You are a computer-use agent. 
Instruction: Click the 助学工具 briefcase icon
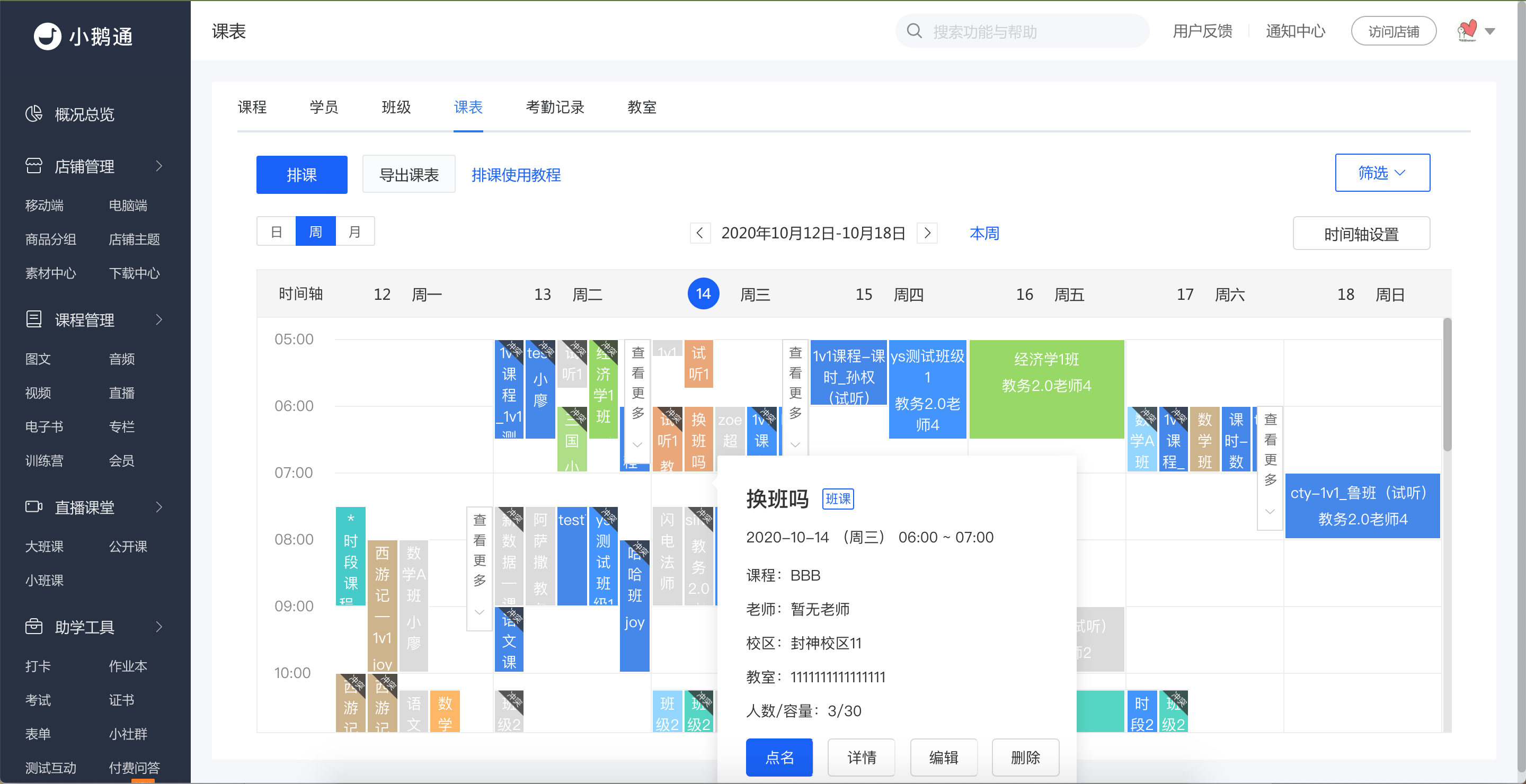click(x=34, y=627)
